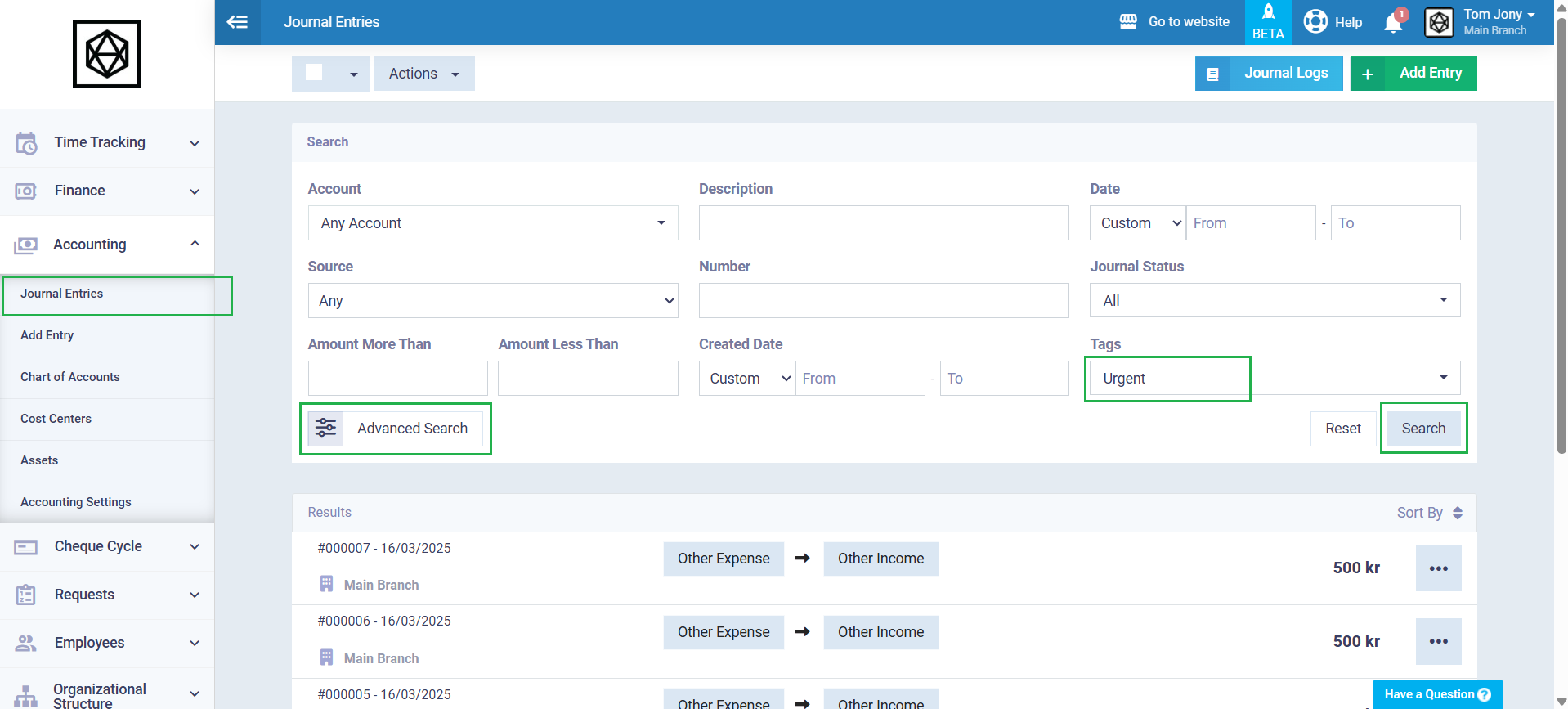This screenshot has width=1568, height=709.
Task: Click the Cheque Cycle icon
Action: pyautogui.click(x=26, y=546)
